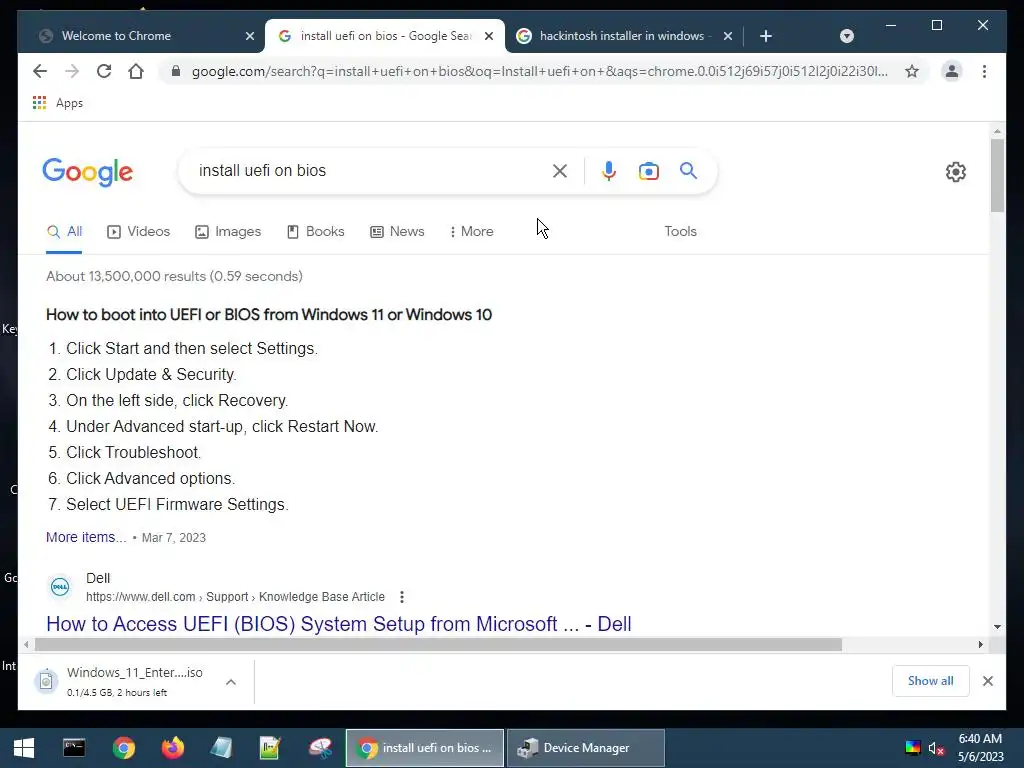Viewport: 1024px width, 768px height.
Task: Close the hackintosh installer tab
Action: click(x=728, y=36)
